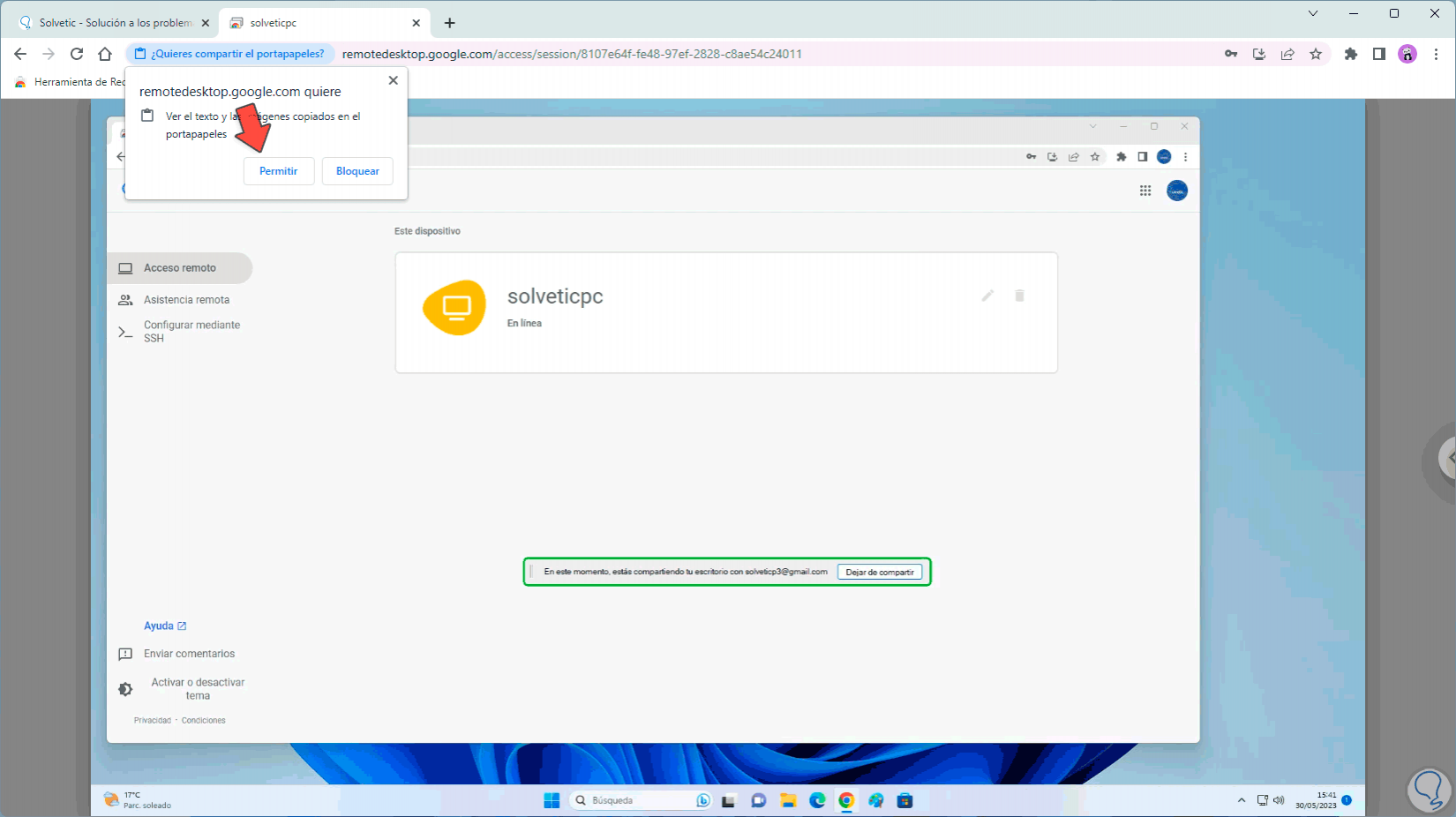1456x817 pixels.
Task: Open volume control in system tray
Action: (1279, 800)
